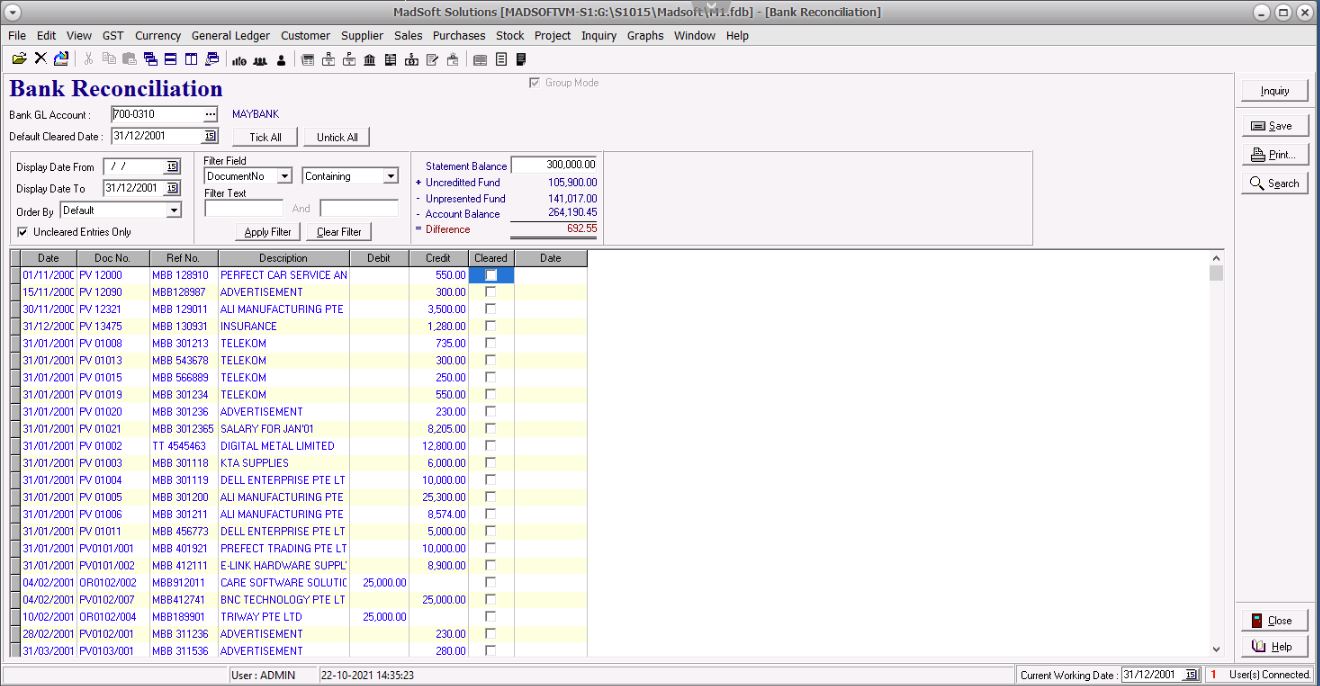Click the lined page document toolbar icon

501,59
